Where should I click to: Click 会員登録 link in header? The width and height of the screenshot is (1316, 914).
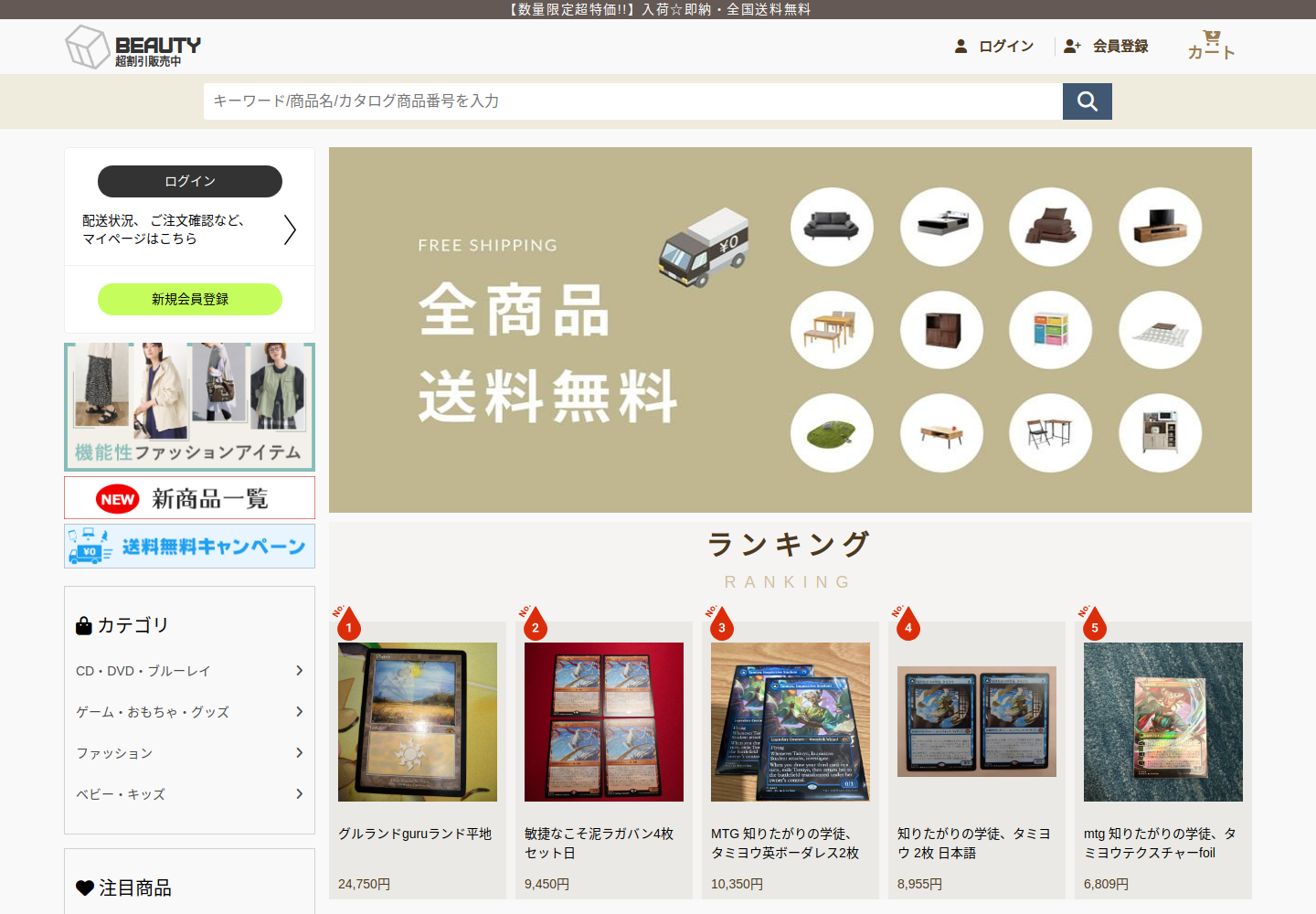tap(1106, 46)
